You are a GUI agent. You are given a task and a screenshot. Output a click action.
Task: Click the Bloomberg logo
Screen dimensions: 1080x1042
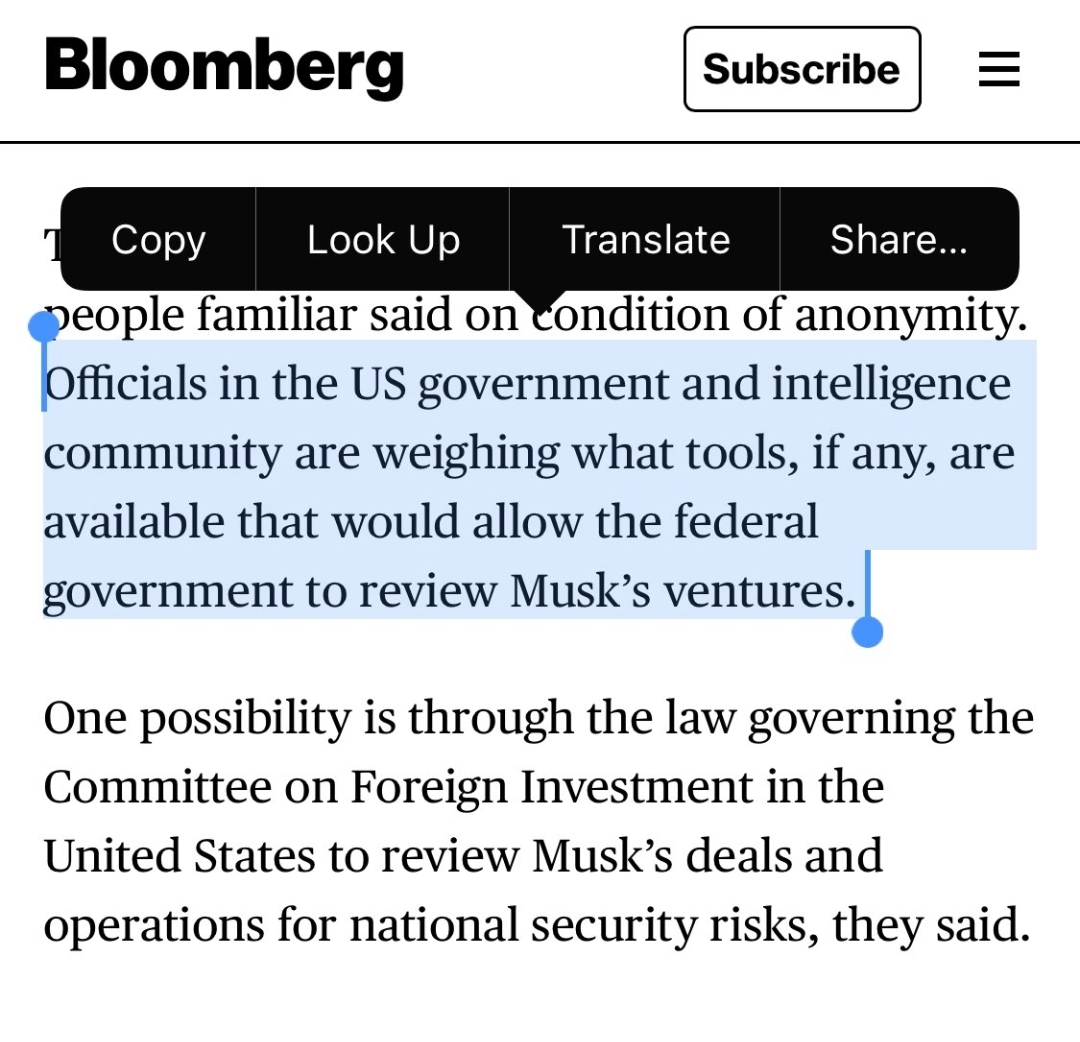(224, 68)
